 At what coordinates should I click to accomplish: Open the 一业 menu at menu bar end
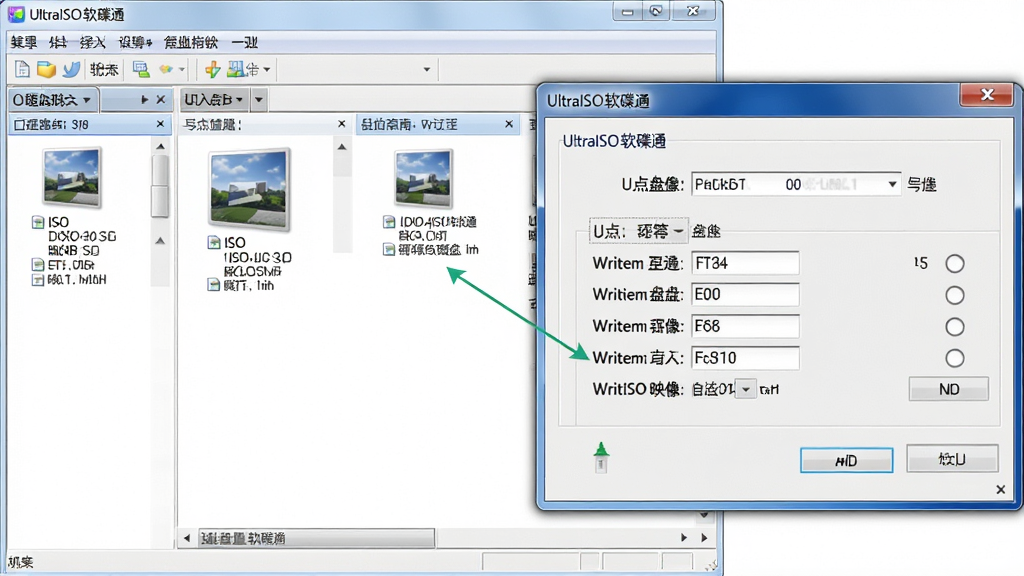[x=244, y=42]
